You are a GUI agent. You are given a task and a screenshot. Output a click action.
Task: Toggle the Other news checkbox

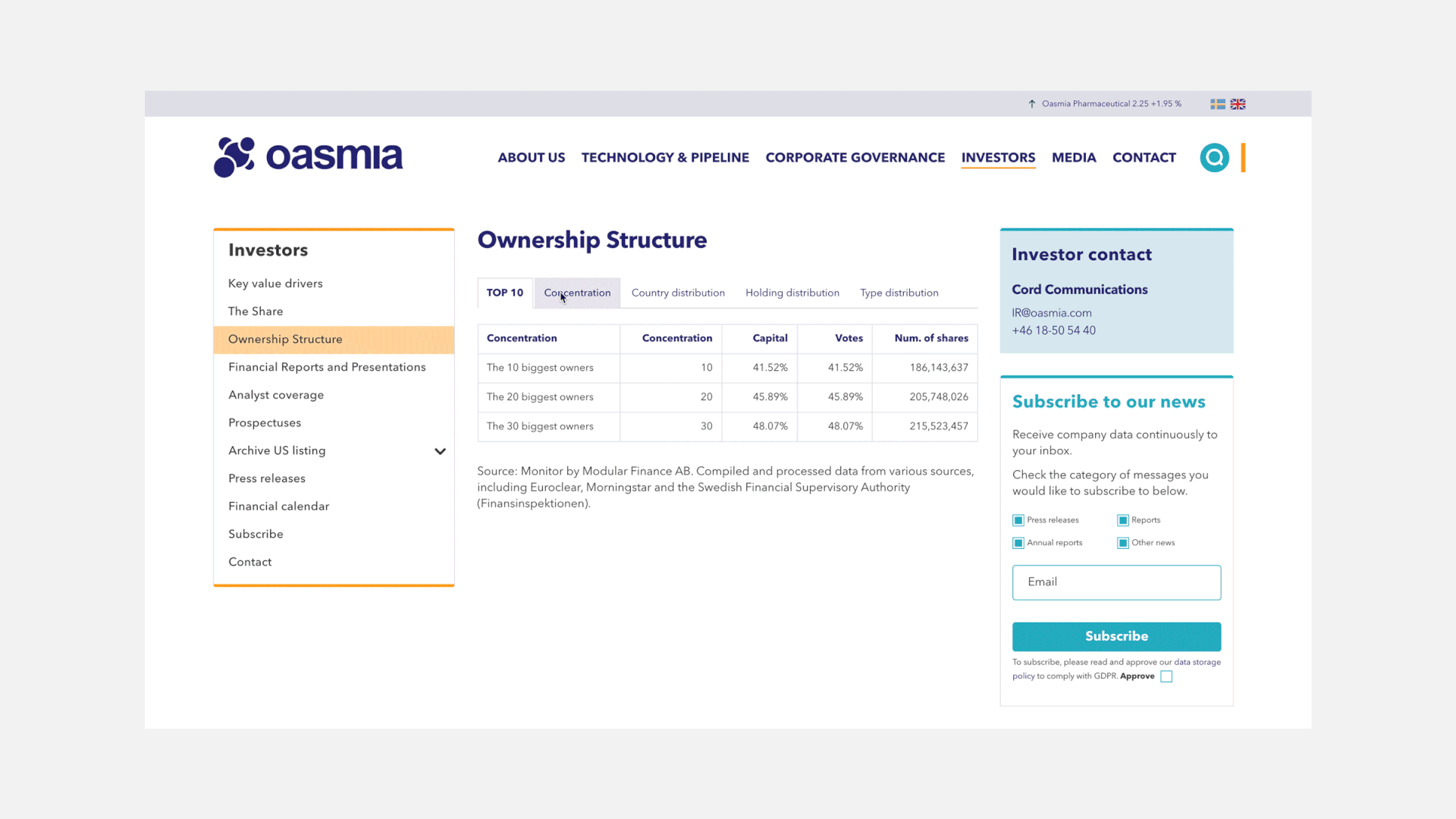pos(1123,543)
